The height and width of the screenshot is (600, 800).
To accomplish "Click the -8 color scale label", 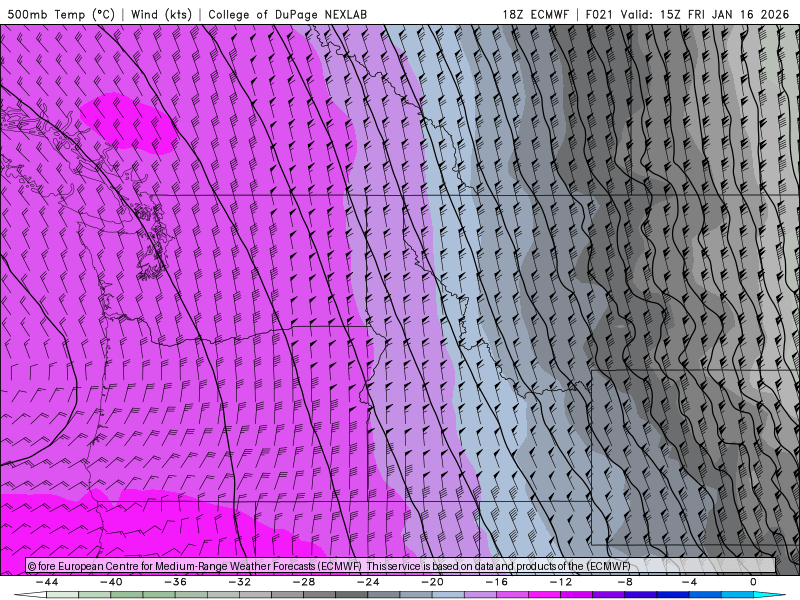I will click(626, 582).
